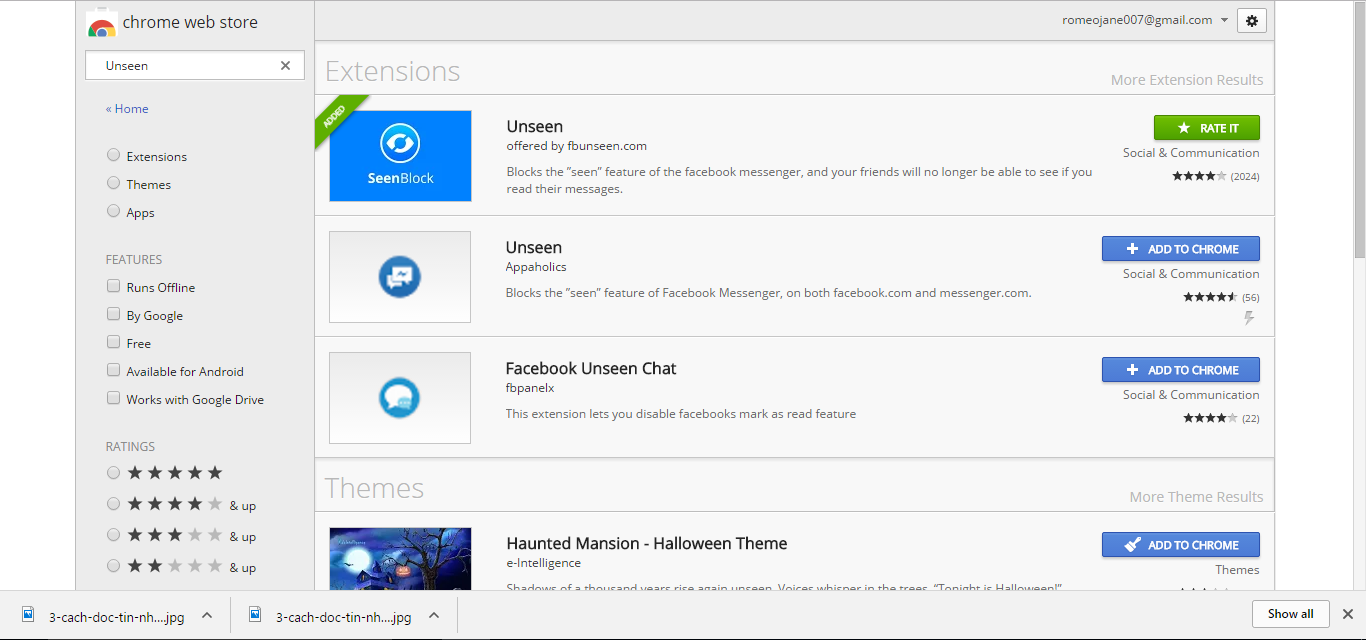
Task: Add Appaholics Unseen to Chrome
Action: click(1180, 249)
